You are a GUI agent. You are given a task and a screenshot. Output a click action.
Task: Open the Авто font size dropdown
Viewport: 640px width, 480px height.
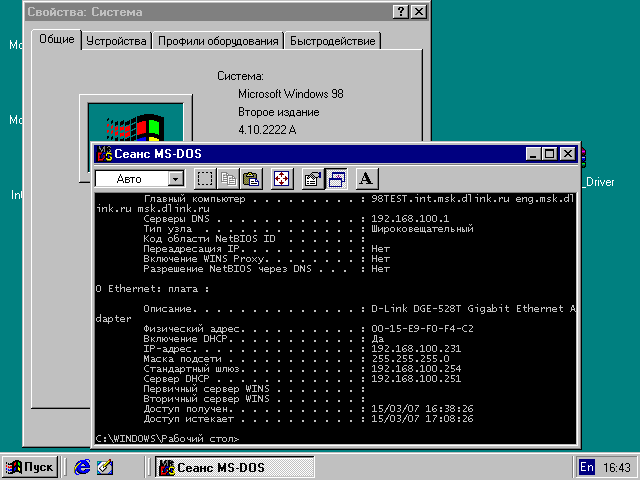tap(176, 179)
